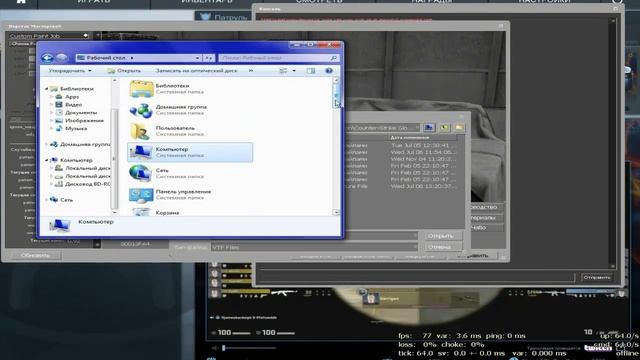Screen dimensions: 640x360
Task: Select the Компьютер item in the file list
Action: tap(190, 152)
